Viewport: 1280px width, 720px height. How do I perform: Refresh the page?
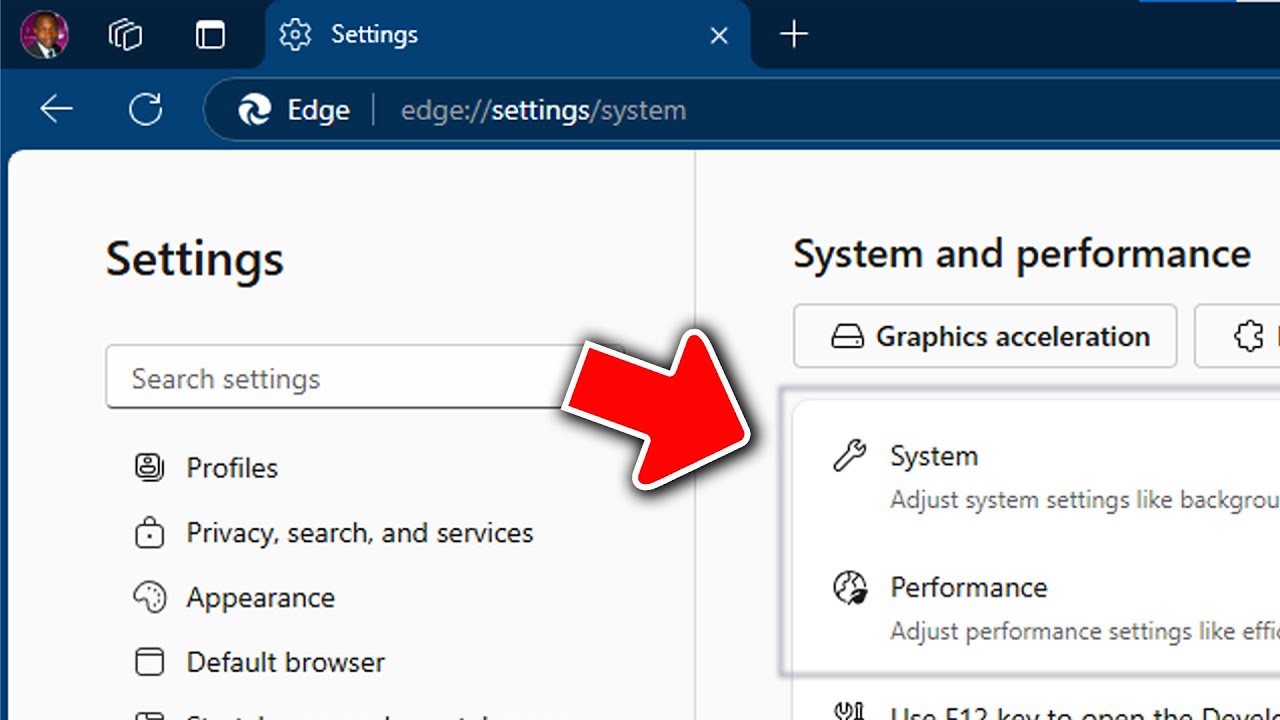[146, 109]
